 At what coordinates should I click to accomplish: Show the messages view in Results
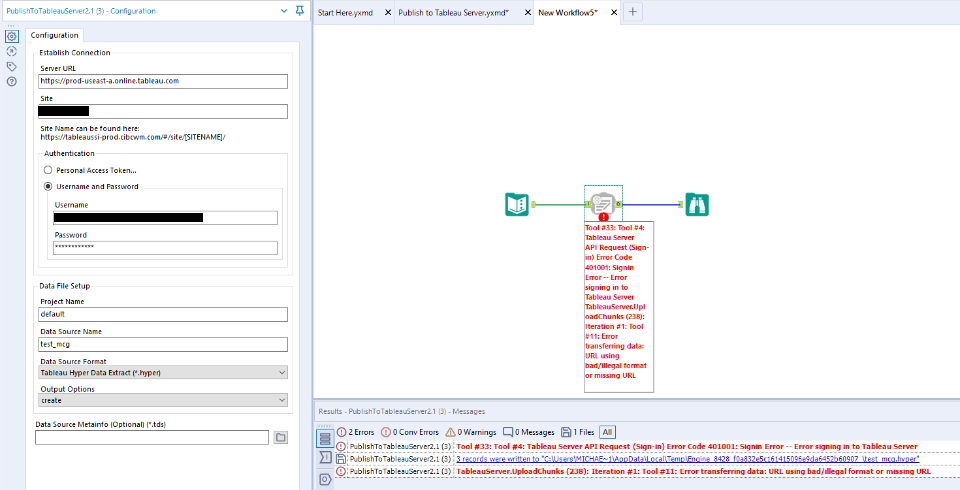[x=325, y=438]
